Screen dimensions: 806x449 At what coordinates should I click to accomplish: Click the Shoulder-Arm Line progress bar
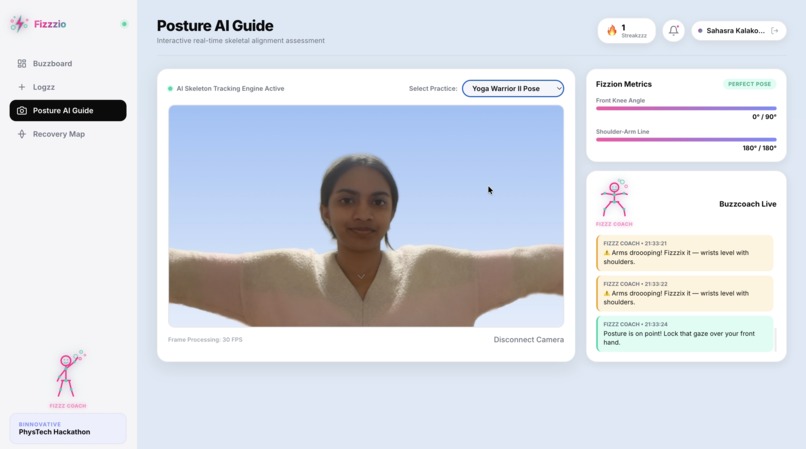686,139
